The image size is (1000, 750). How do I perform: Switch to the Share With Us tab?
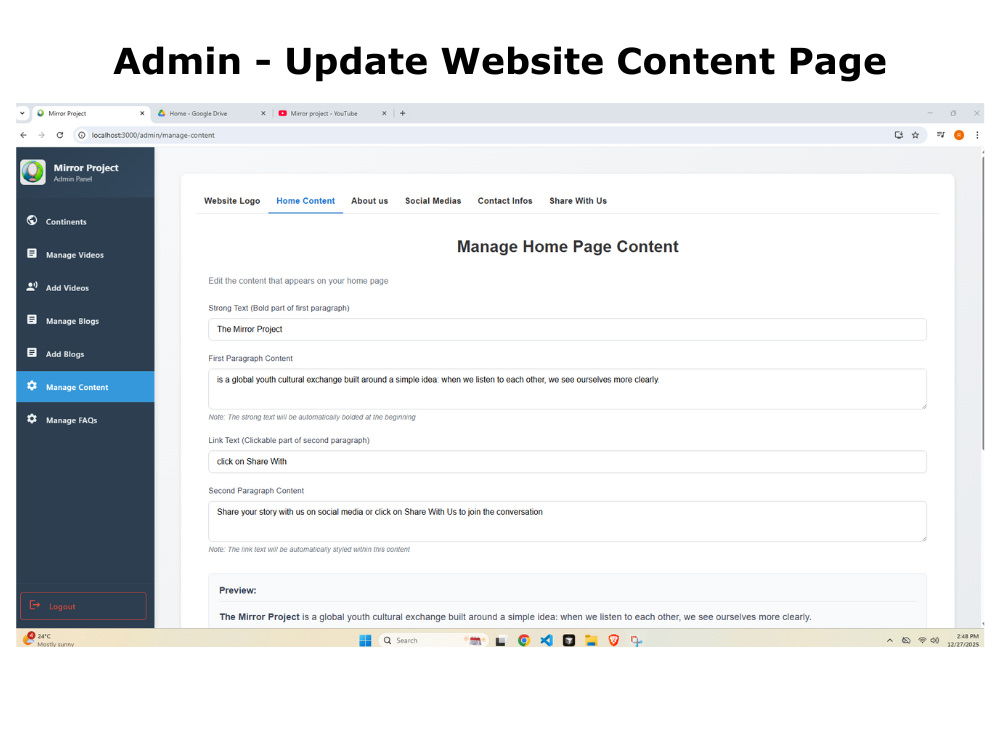(x=578, y=201)
